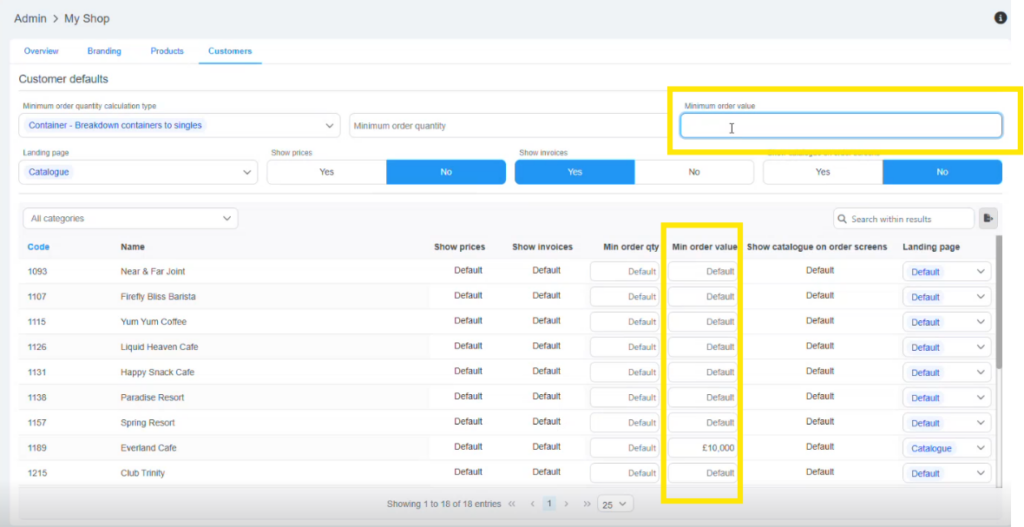Click the table vertical scrollbar
The height and width of the screenshot is (527, 1024).
tap(999, 300)
